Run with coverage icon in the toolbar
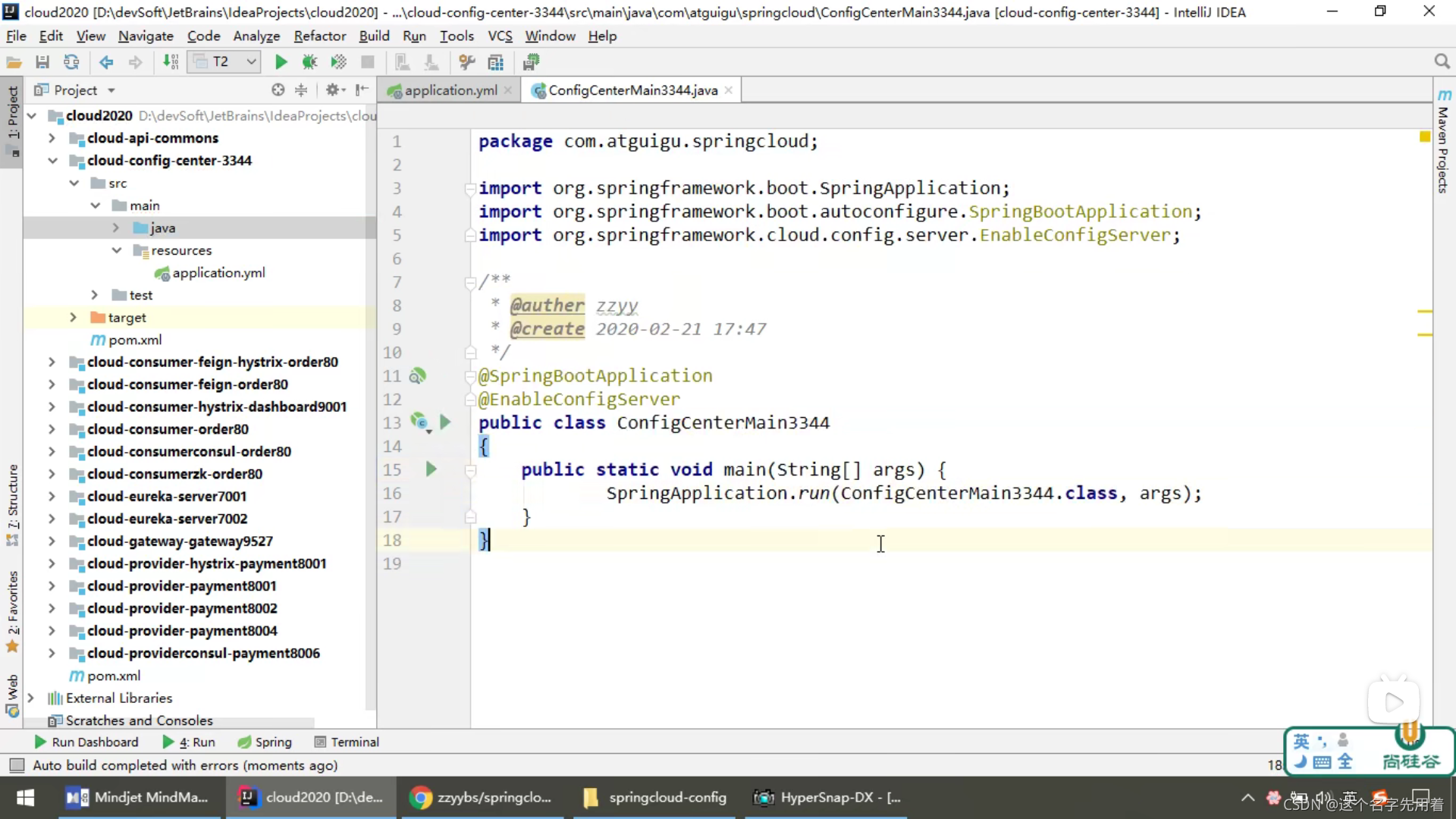The width and height of the screenshot is (1456, 819). coord(338,62)
